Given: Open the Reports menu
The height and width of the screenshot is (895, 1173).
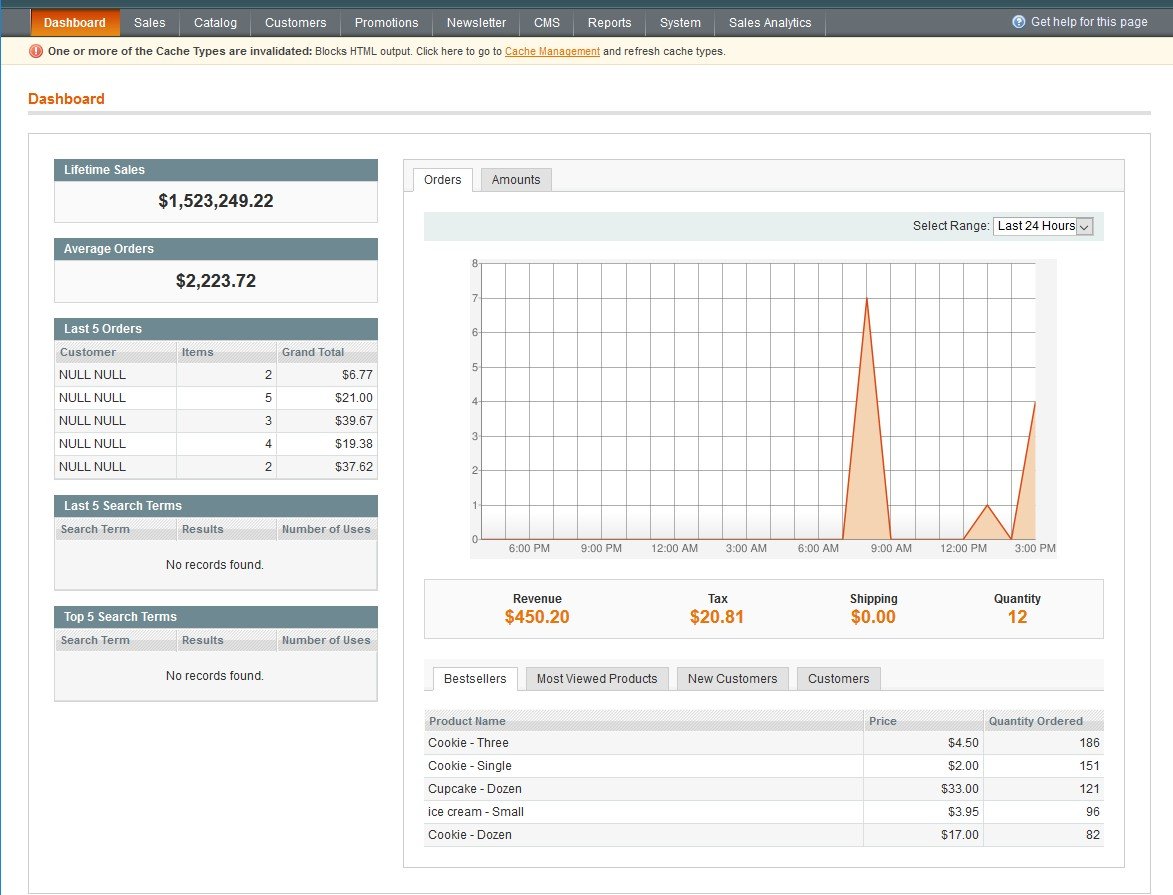Looking at the screenshot, I should (609, 23).
